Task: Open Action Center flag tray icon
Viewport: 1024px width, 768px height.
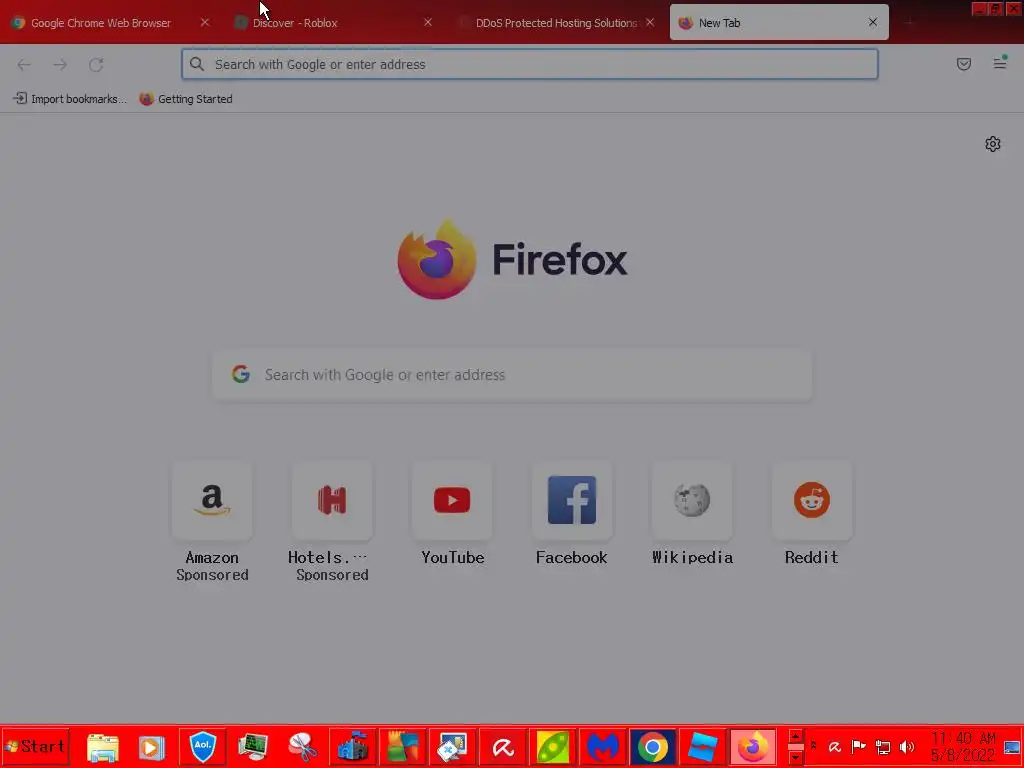Action: pos(859,746)
